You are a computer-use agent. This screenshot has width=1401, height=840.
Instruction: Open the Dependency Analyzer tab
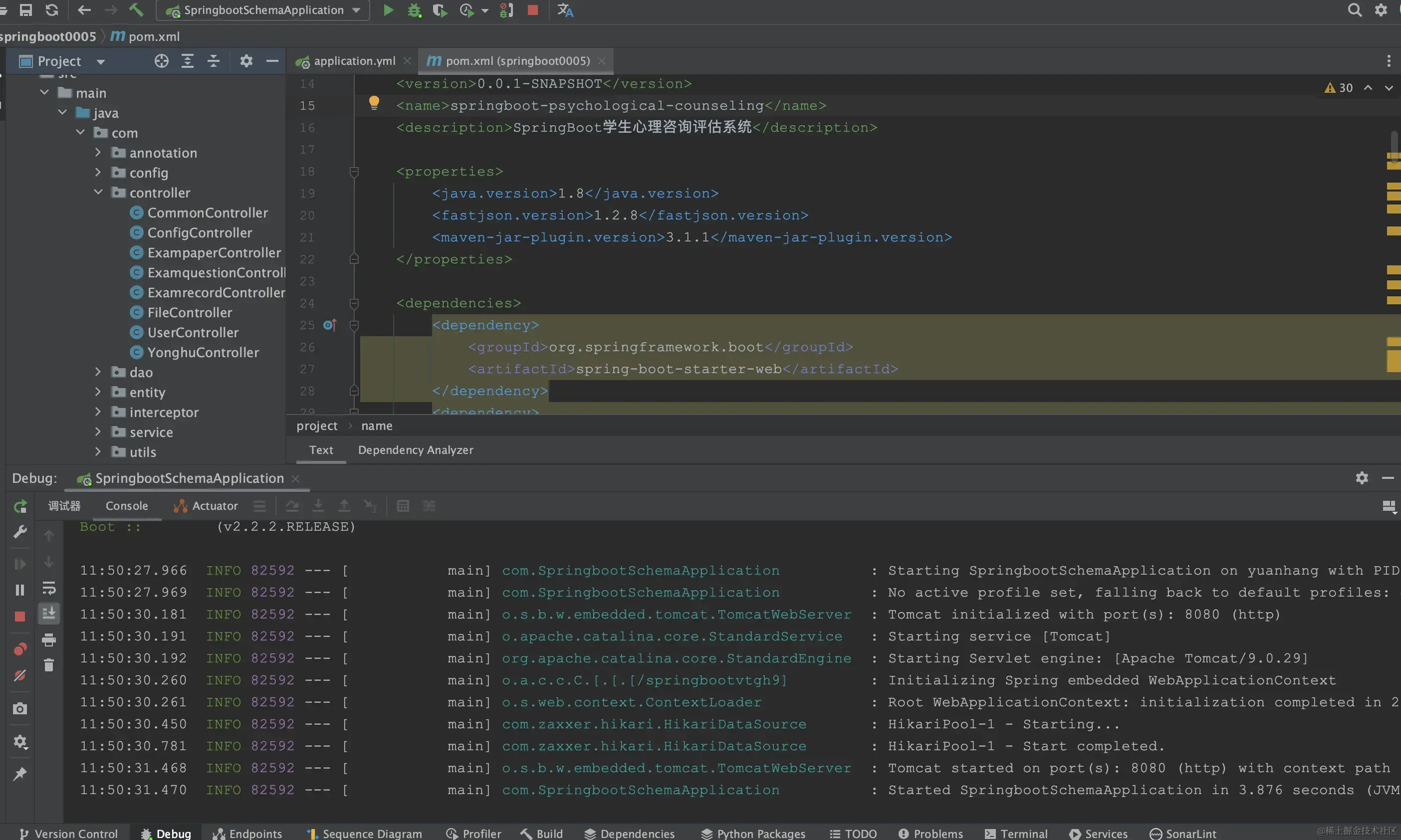coord(416,450)
